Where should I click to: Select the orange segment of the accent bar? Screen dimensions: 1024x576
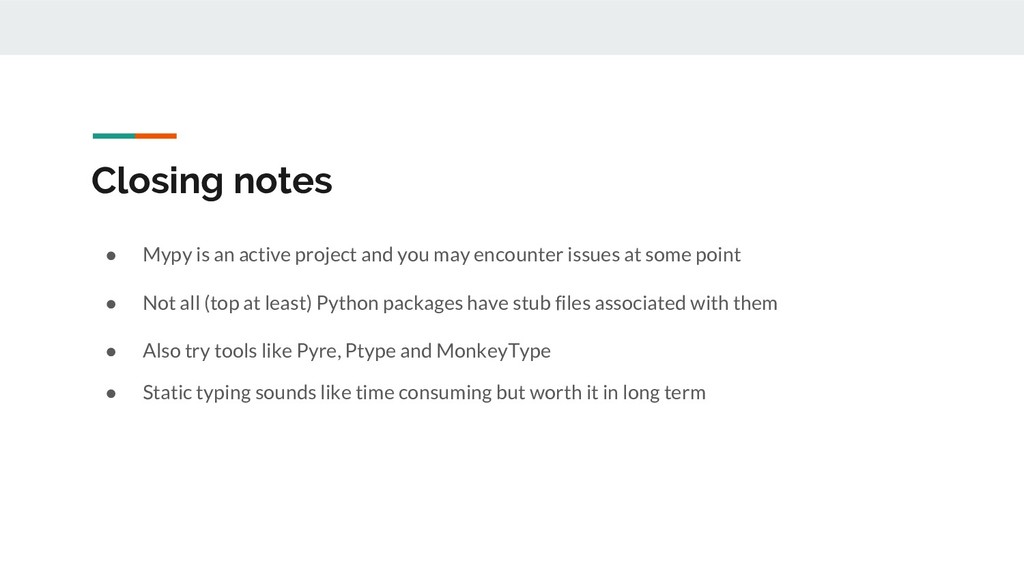[156, 135]
